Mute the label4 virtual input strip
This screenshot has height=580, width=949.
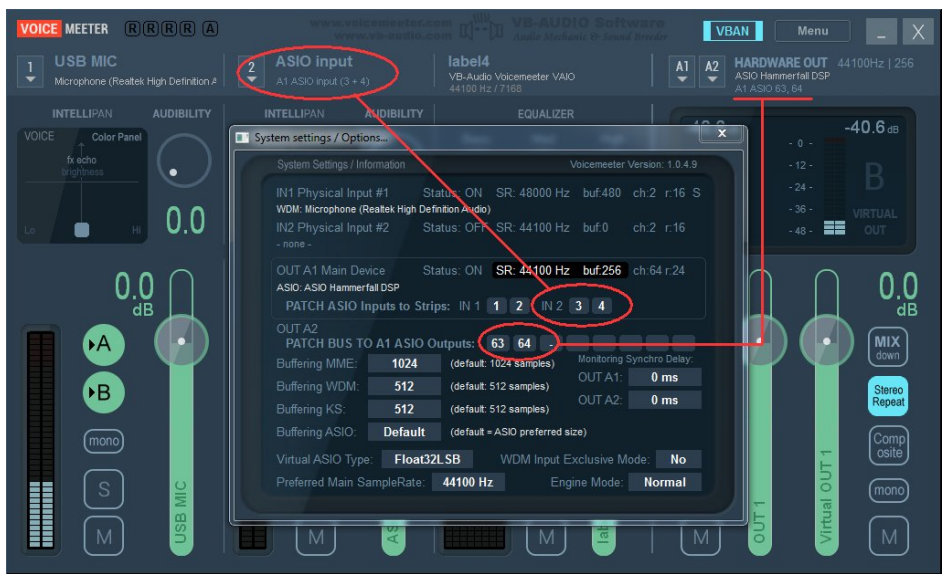[x=546, y=536]
